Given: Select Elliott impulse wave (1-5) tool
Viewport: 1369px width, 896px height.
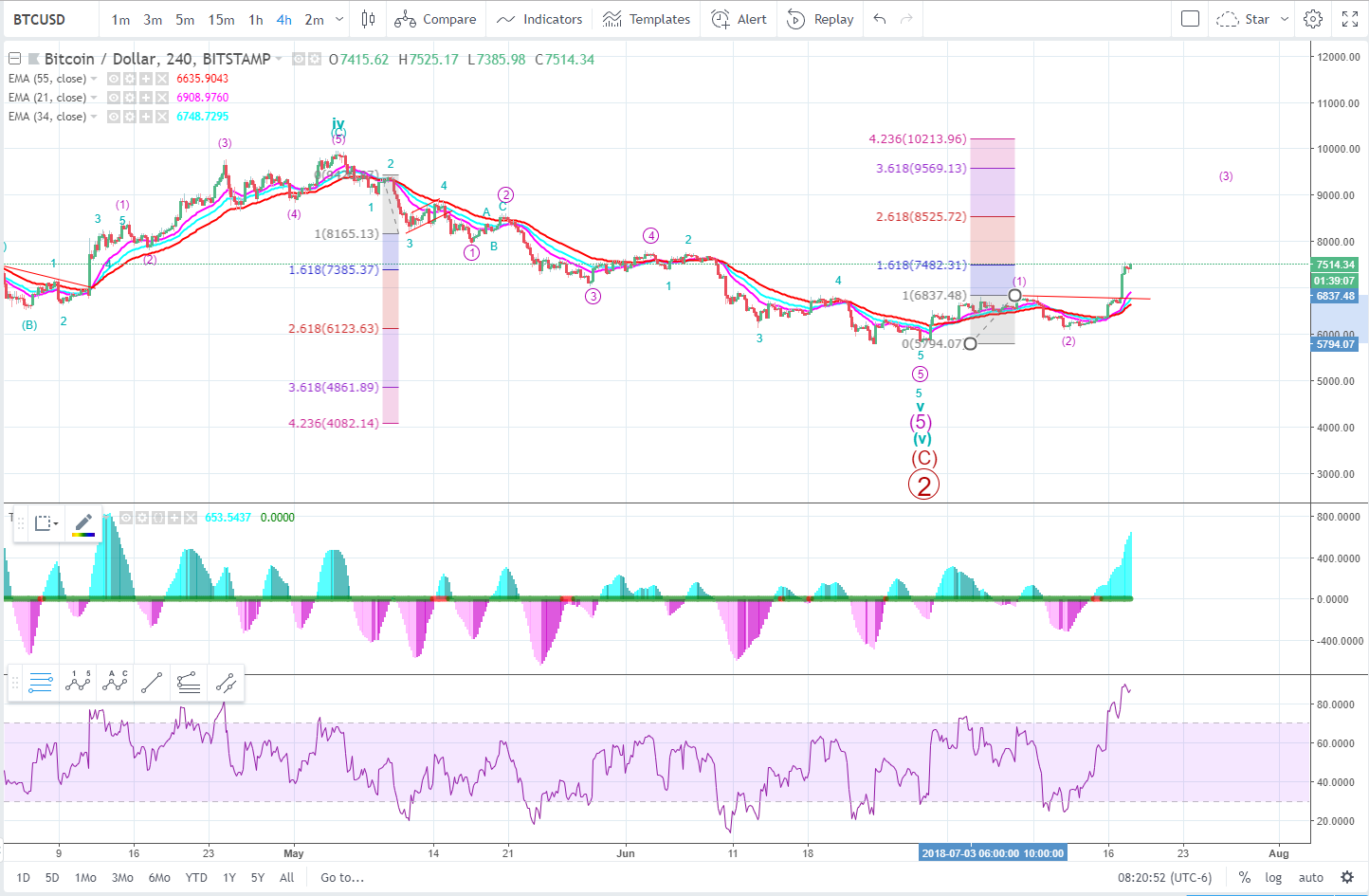Looking at the screenshot, I should pos(78,683).
